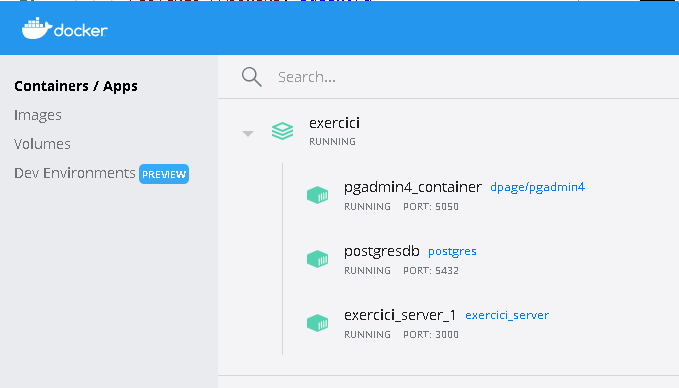
Task: Open Containers / Apps section
Action: (76, 86)
